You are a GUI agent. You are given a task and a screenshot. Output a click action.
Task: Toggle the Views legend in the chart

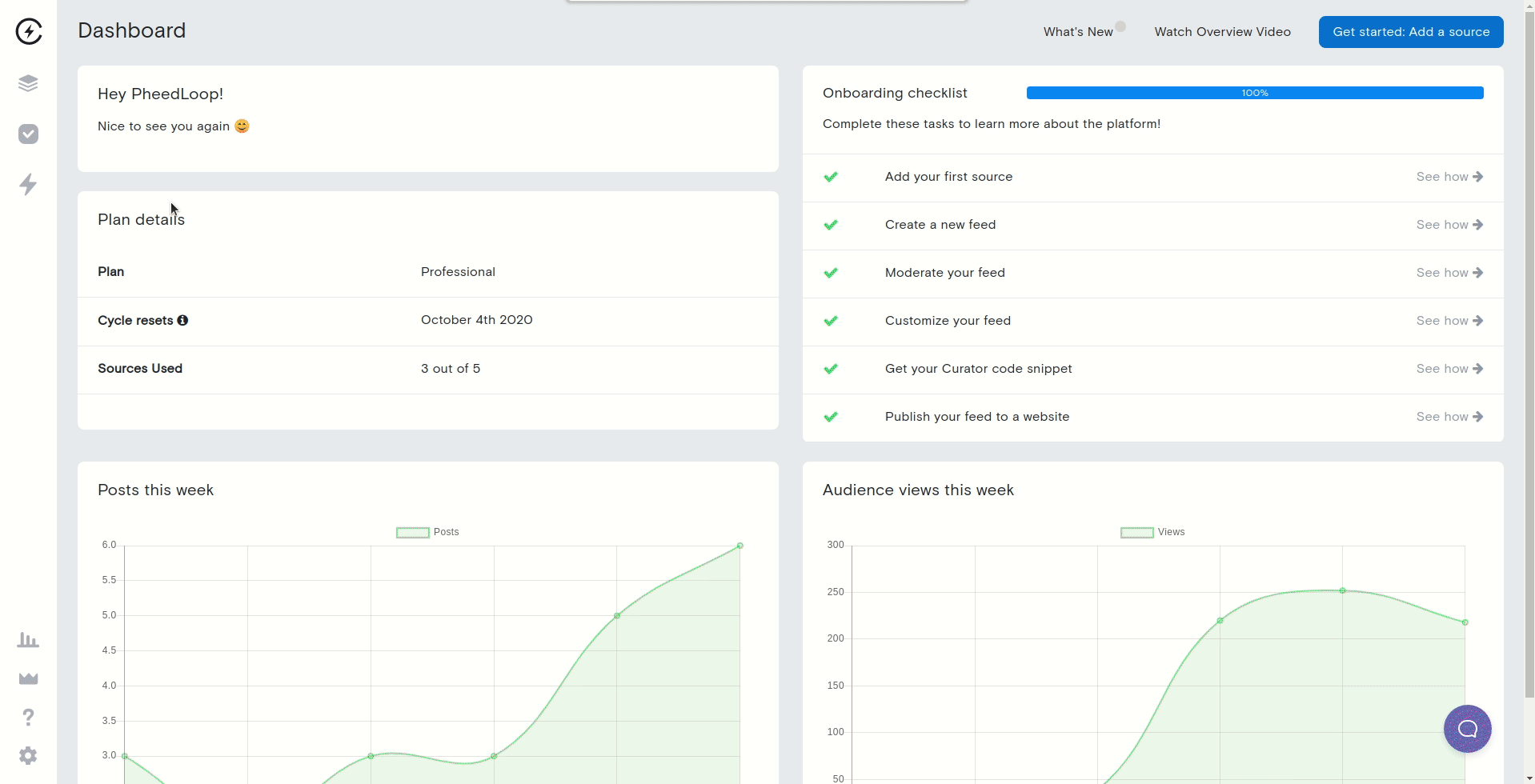point(1153,532)
